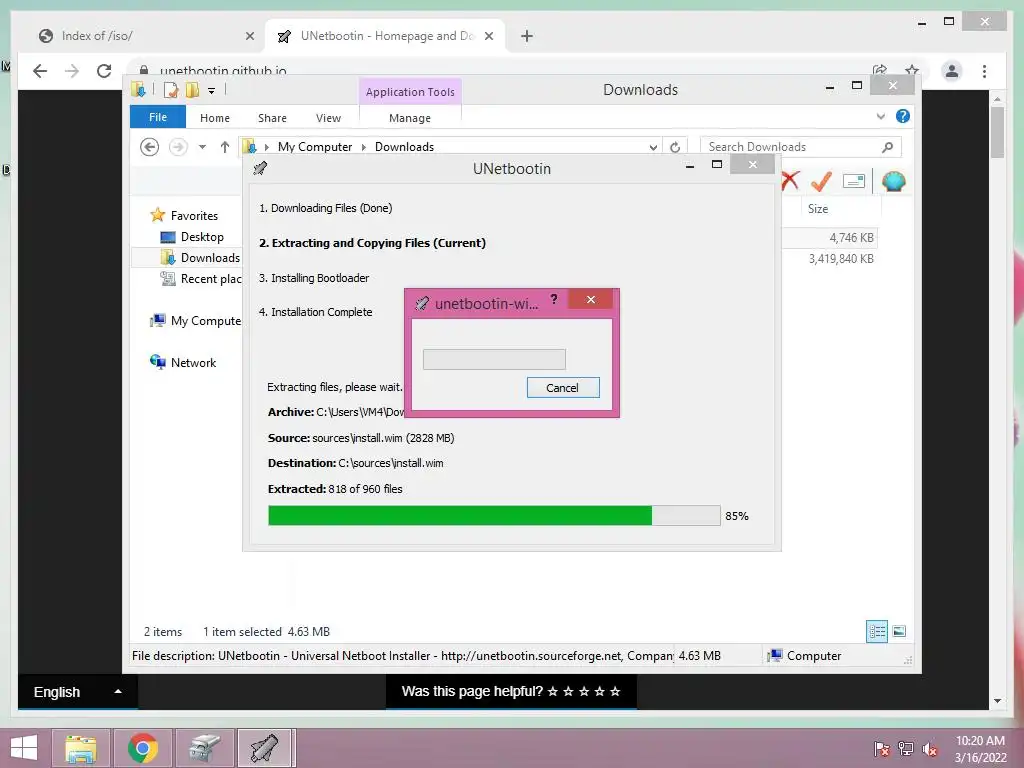
Task: Click the Search Downloads field
Action: [x=800, y=147]
